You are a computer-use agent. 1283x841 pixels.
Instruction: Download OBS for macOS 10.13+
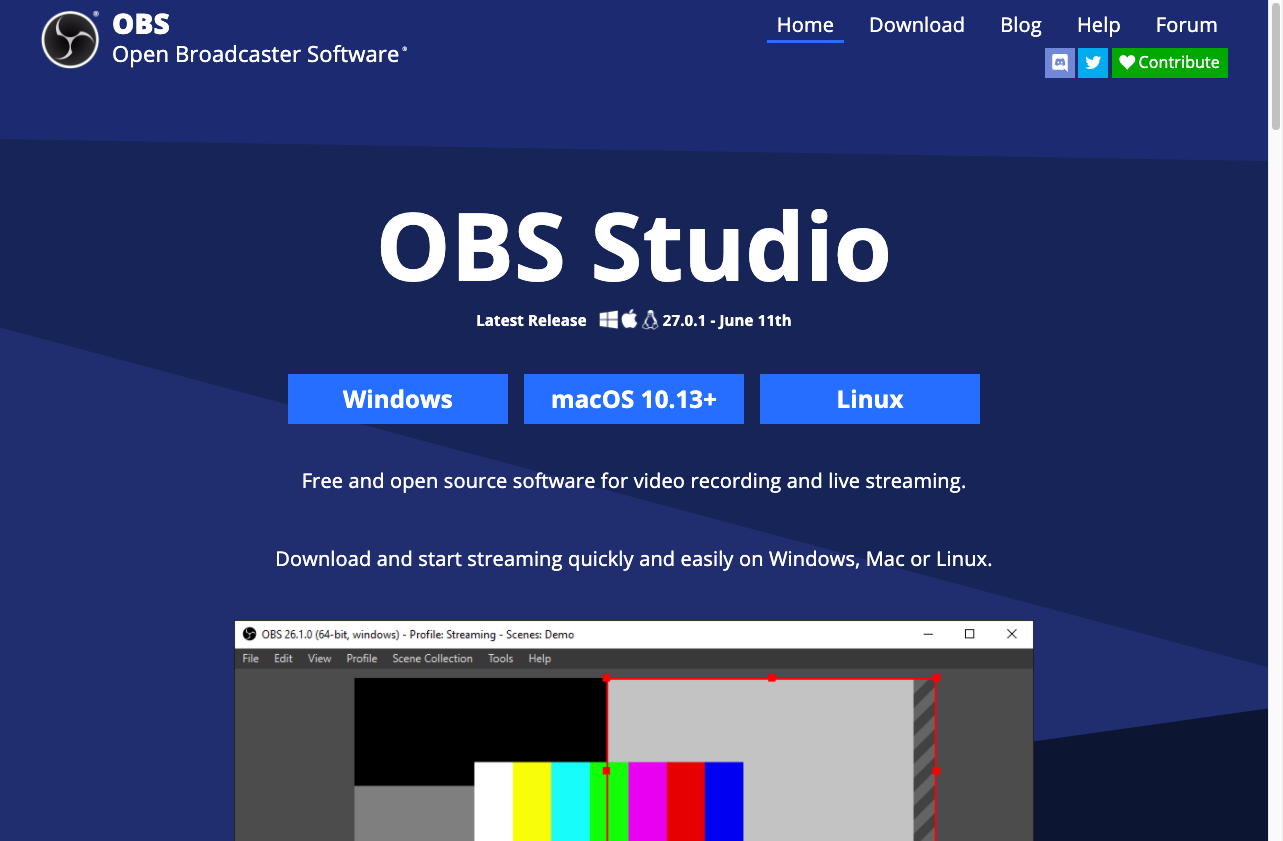click(x=634, y=399)
